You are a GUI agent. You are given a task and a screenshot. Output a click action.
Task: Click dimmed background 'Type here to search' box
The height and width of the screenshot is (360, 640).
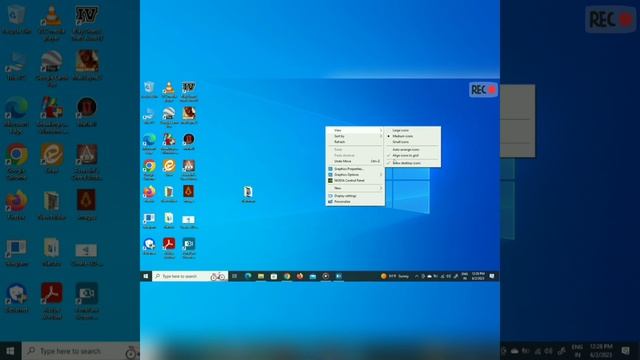[80, 351]
